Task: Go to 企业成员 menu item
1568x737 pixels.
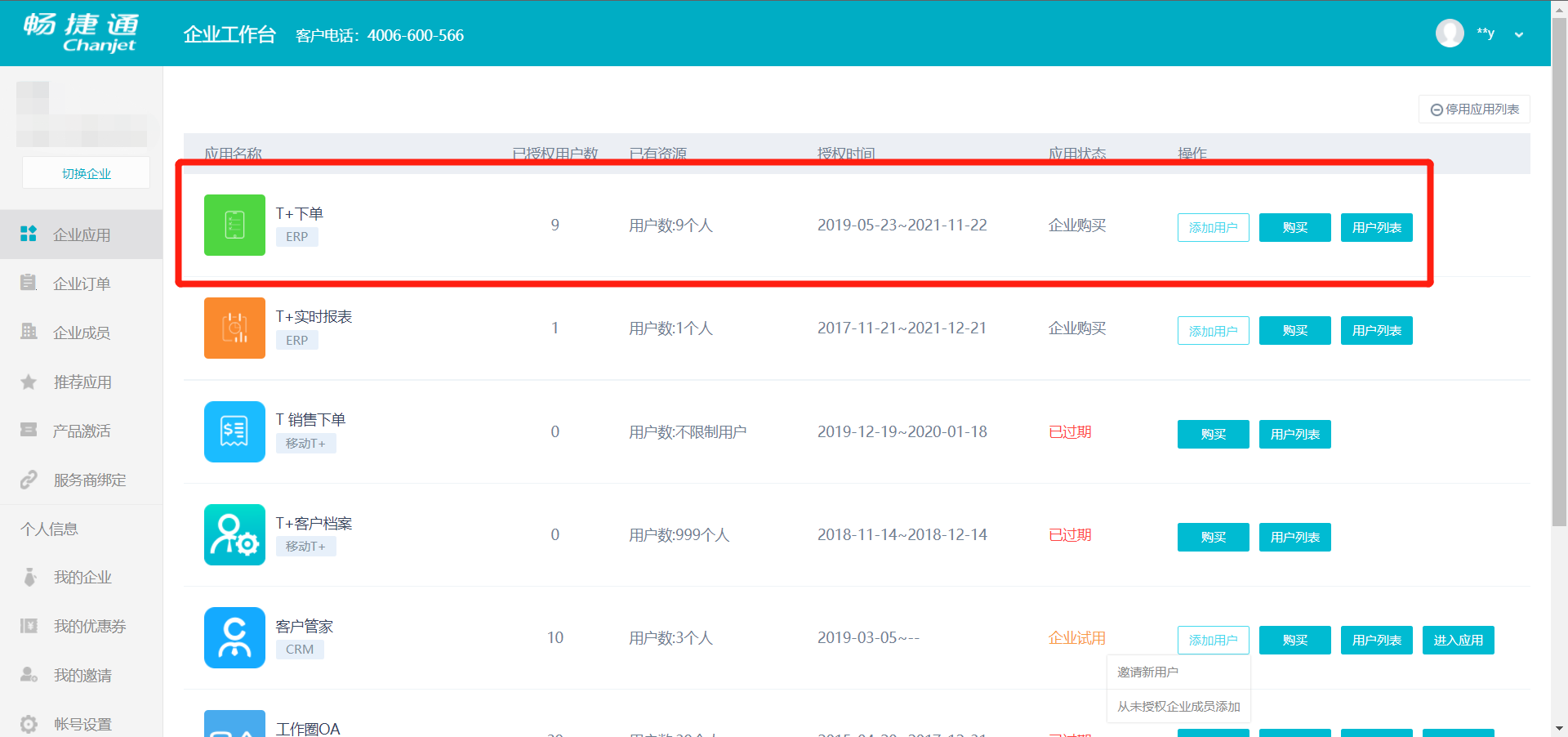Action: pos(82,333)
